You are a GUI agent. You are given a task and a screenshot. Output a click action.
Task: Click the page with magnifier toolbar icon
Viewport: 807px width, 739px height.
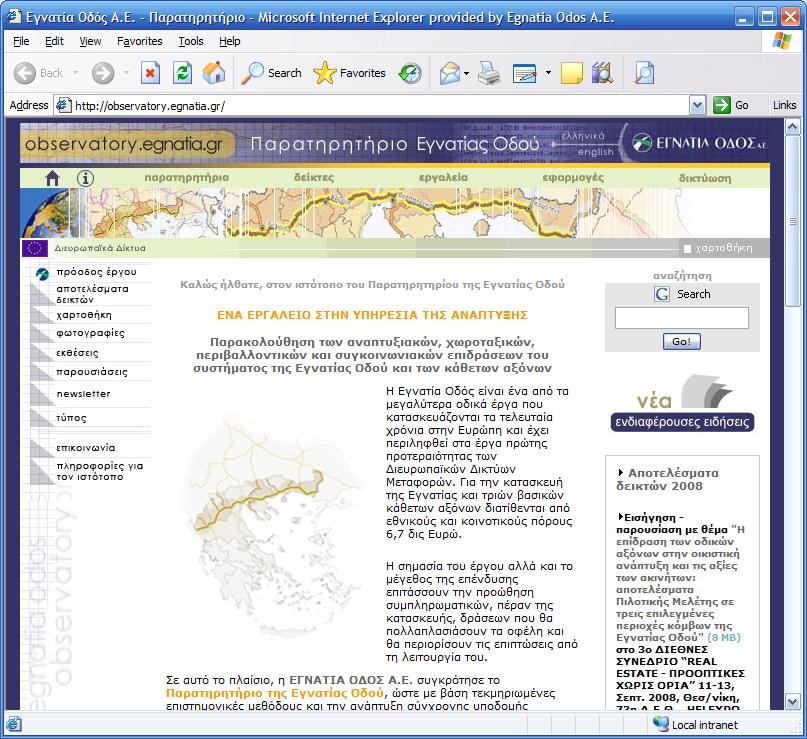(644, 73)
